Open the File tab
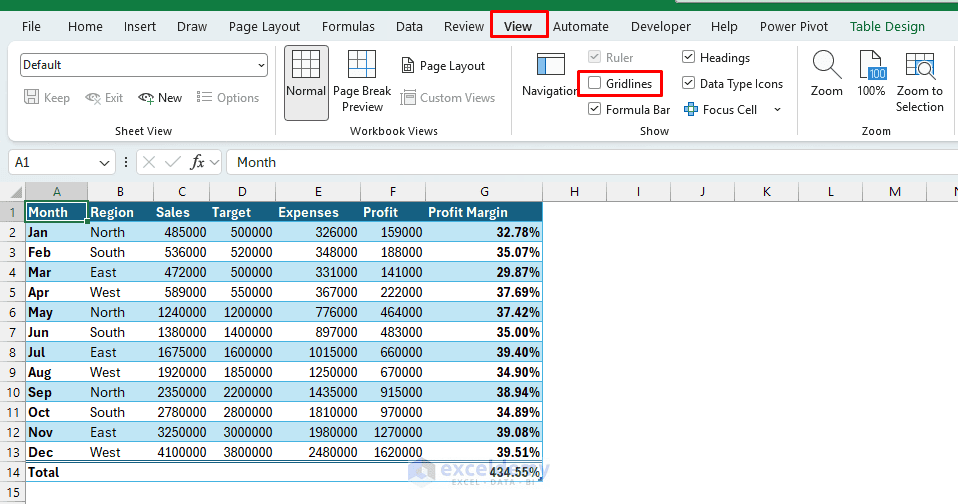Viewport: 958px width, 504px height. coord(31,26)
